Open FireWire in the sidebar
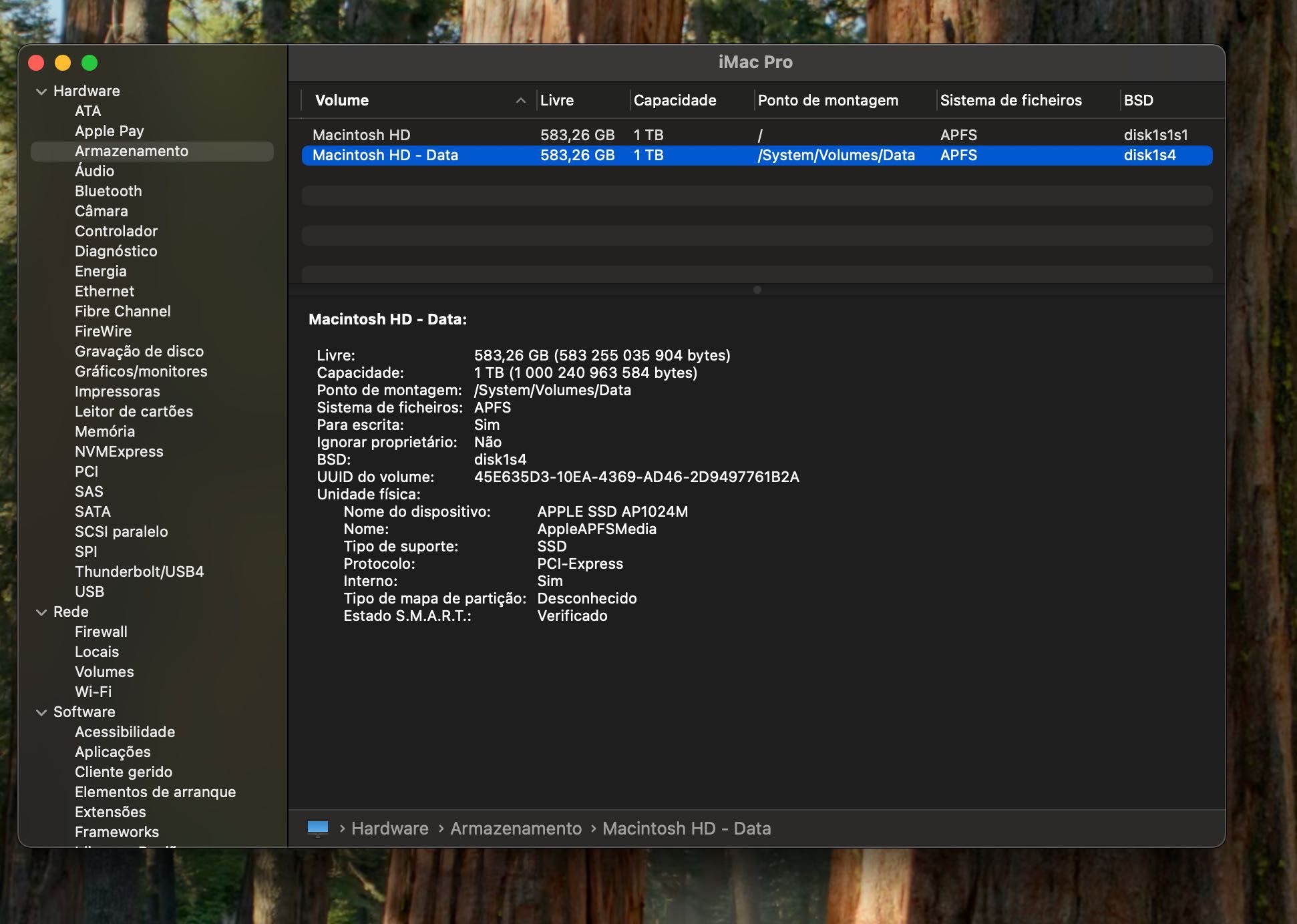The height and width of the screenshot is (924, 1297). click(x=104, y=331)
